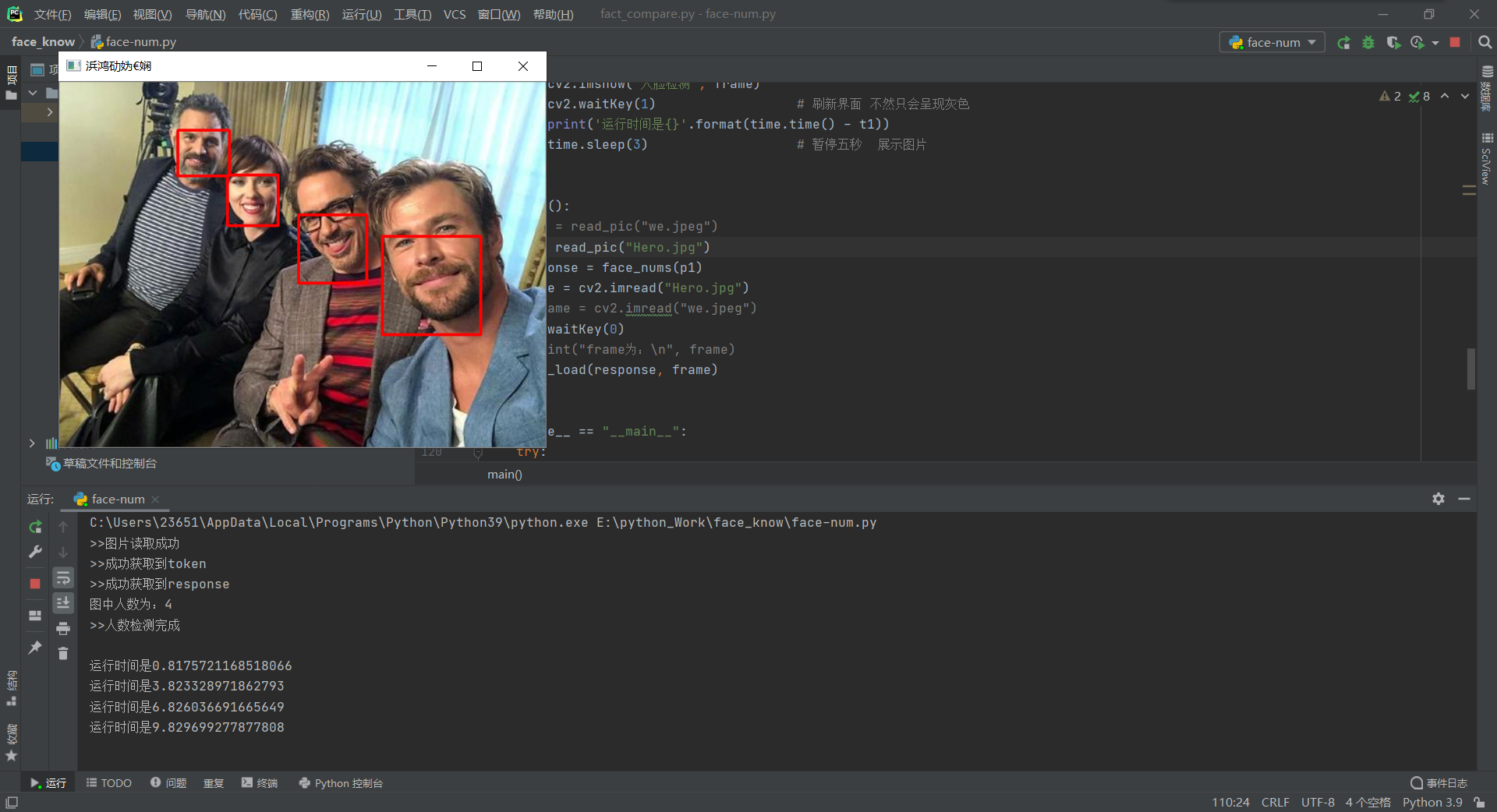This screenshot has width=1497, height=812.
Task: Change CRLF line separator
Action: coord(1275,802)
